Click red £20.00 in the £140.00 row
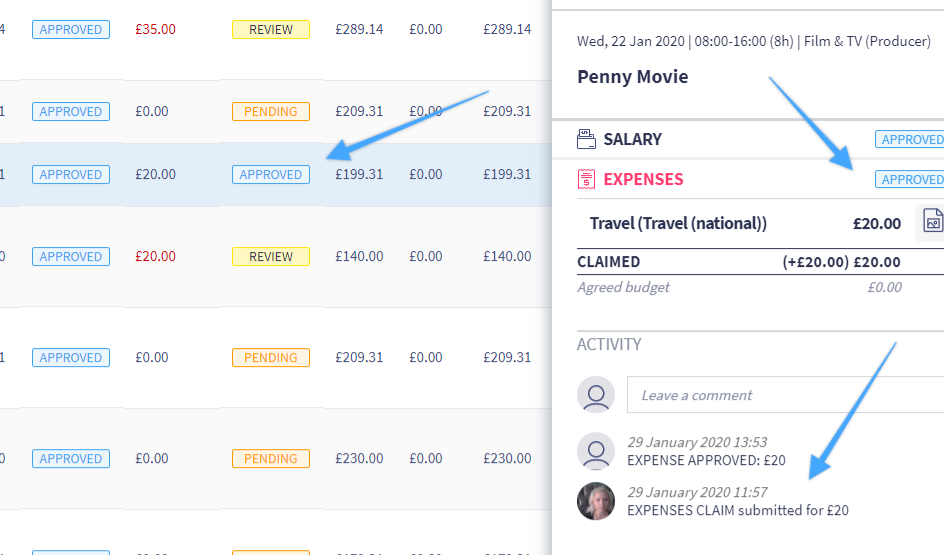Image resolution: width=944 pixels, height=555 pixels. click(155, 257)
